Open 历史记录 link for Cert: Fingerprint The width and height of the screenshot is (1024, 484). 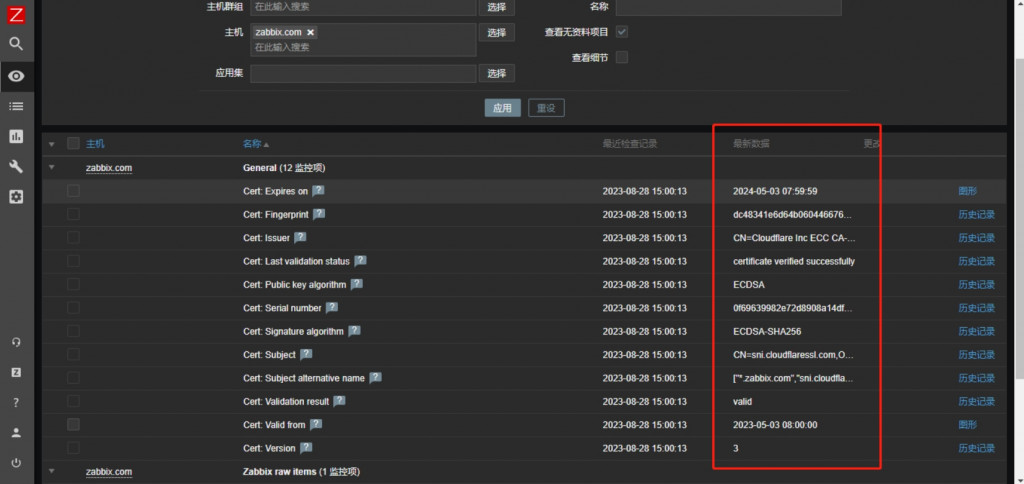(x=976, y=214)
